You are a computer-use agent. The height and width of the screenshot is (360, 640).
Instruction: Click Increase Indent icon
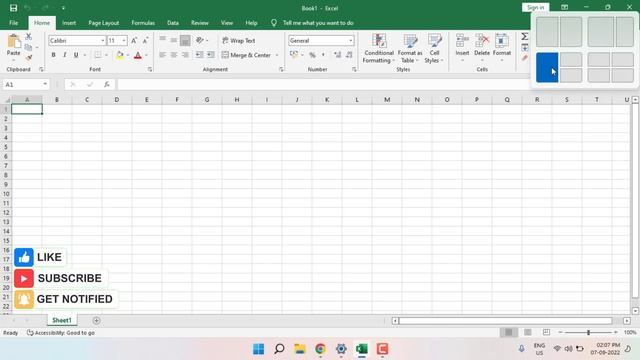point(211,55)
